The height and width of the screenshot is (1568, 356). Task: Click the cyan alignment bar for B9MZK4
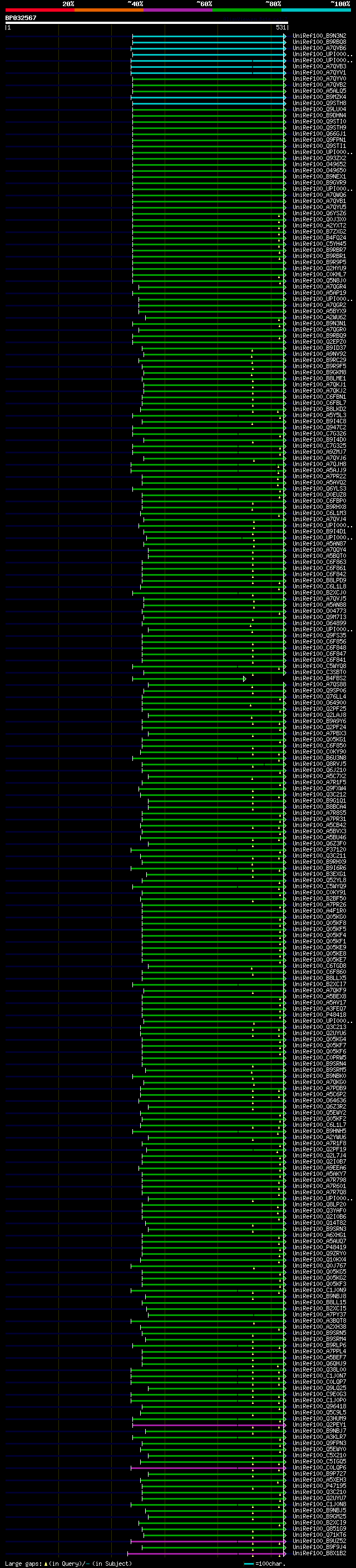pyautogui.click(x=208, y=97)
